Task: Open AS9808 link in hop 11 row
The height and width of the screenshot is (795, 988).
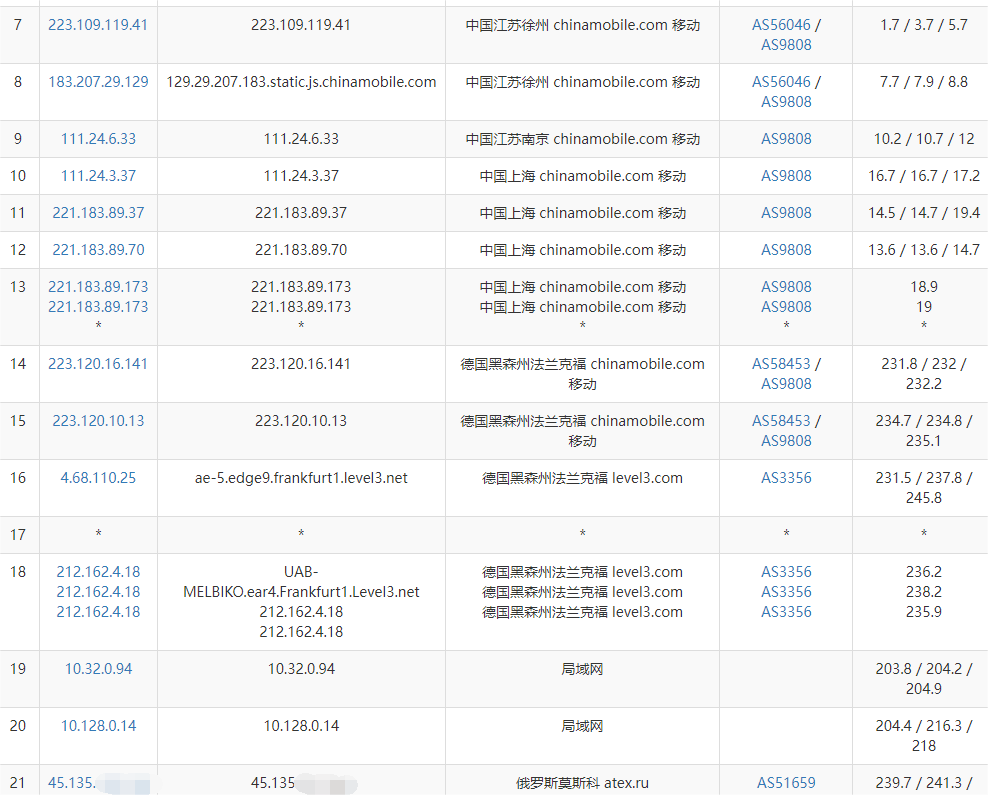Action: (x=786, y=213)
